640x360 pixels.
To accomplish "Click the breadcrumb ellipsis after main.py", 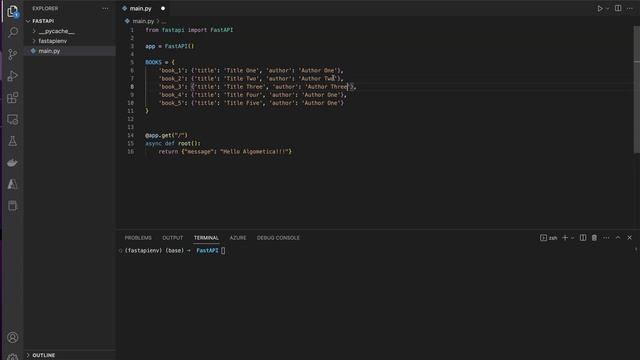I will click(x=164, y=21).
